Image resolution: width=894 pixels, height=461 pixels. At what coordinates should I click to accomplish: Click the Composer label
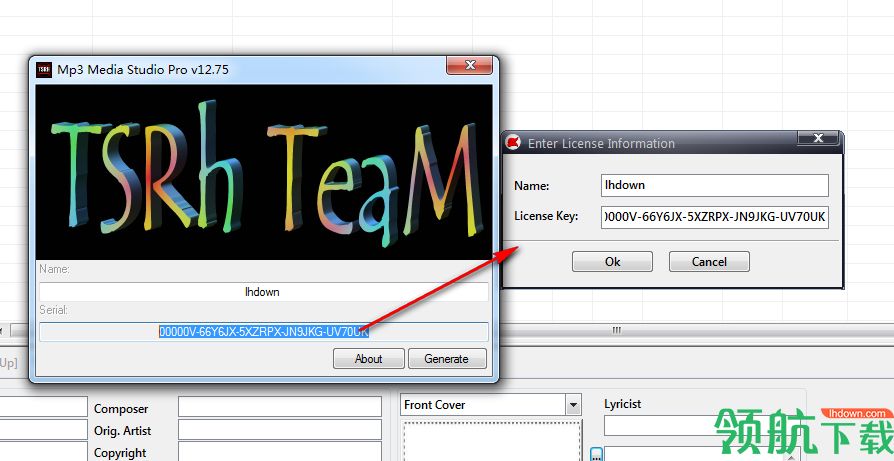click(x=121, y=409)
